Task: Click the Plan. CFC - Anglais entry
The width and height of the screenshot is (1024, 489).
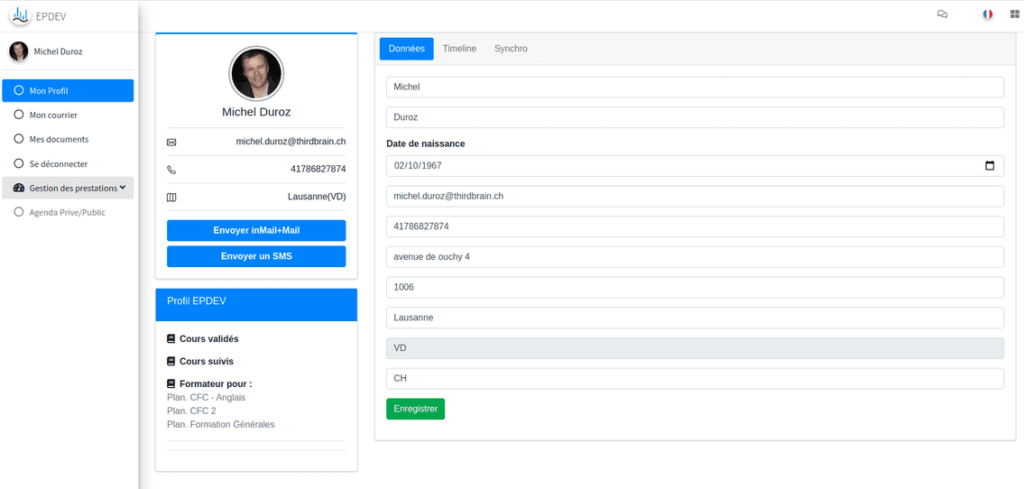Action: [206, 397]
